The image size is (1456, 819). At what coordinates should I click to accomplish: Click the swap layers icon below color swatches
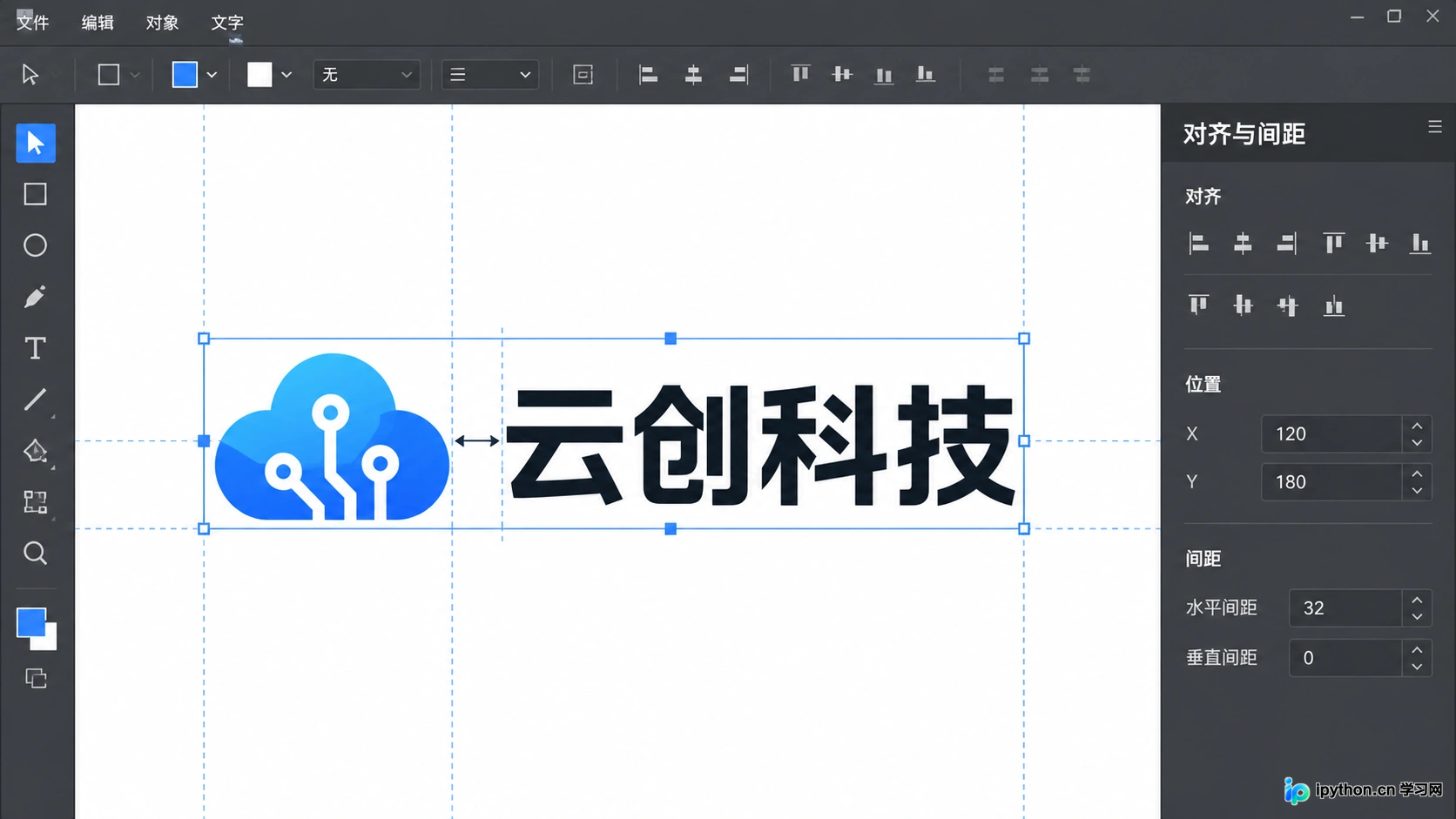(36, 678)
